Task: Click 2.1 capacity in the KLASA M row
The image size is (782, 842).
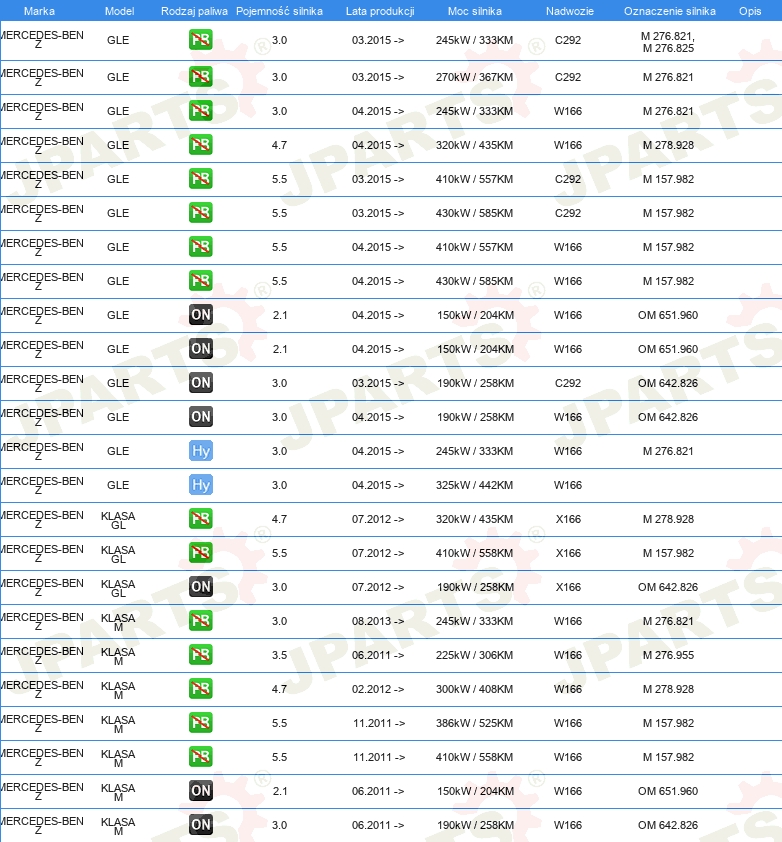Action: (x=280, y=791)
